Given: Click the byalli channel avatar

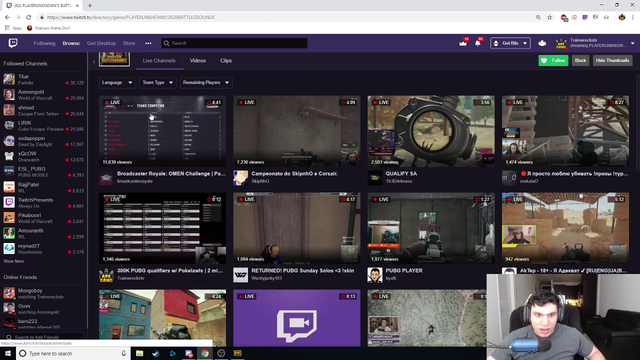Looking at the screenshot, I should (375, 275).
